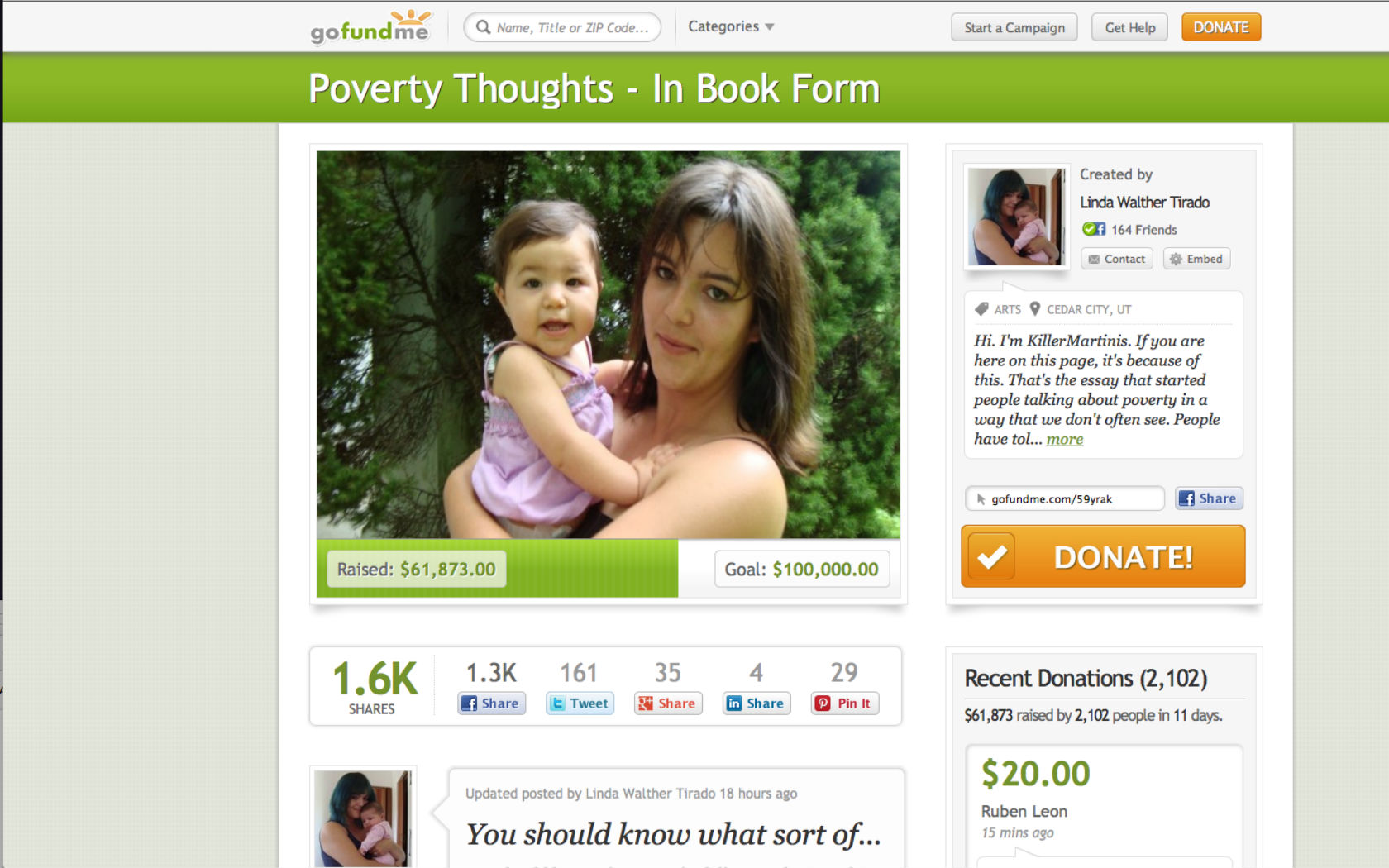Click the large DONATE! button
1389x868 pixels.
pyautogui.click(x=1103, y=556)
